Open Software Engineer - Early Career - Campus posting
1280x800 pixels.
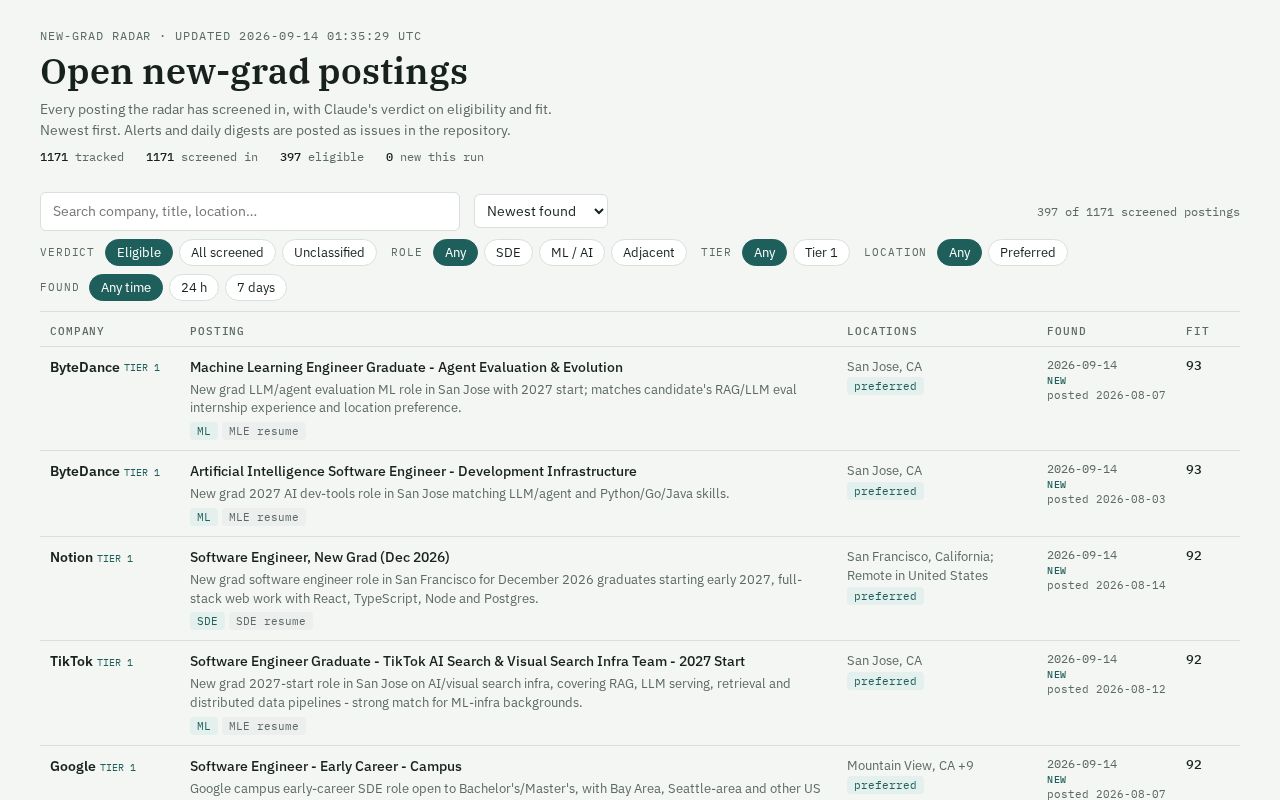point(326,766)
